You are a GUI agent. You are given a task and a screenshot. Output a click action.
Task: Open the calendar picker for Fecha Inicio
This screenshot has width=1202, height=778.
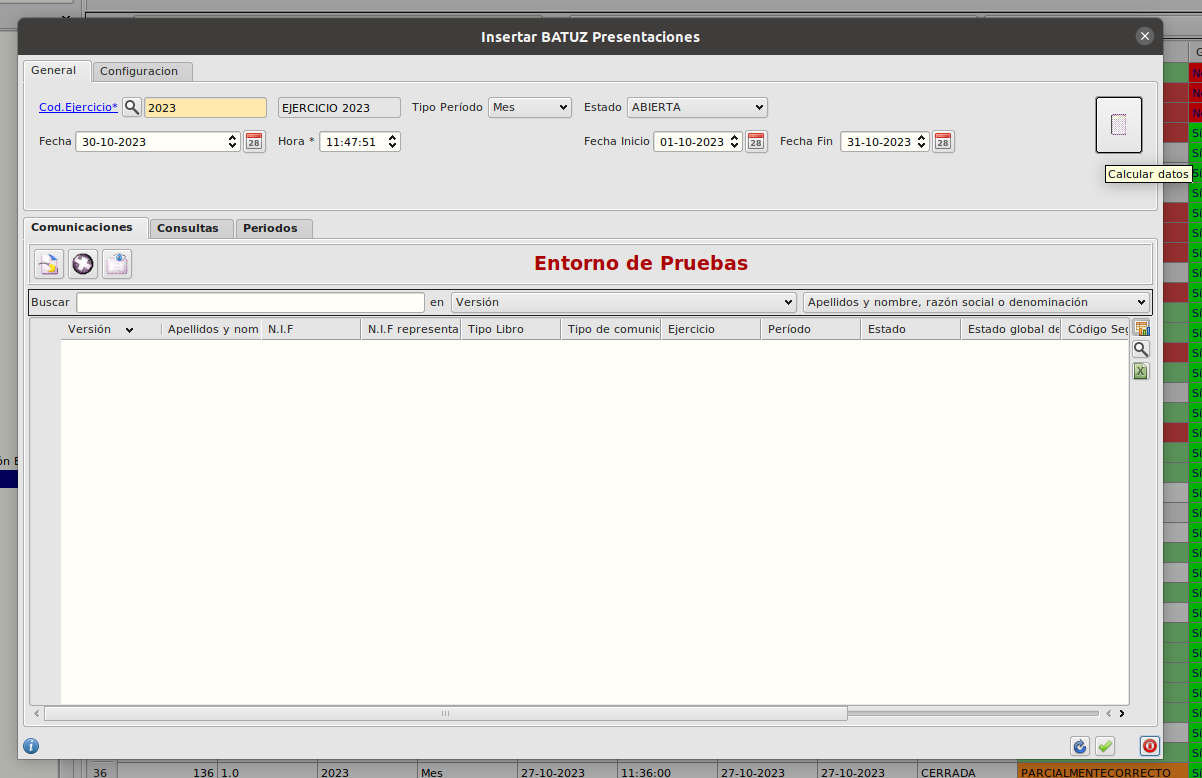(x=755, y=142)
